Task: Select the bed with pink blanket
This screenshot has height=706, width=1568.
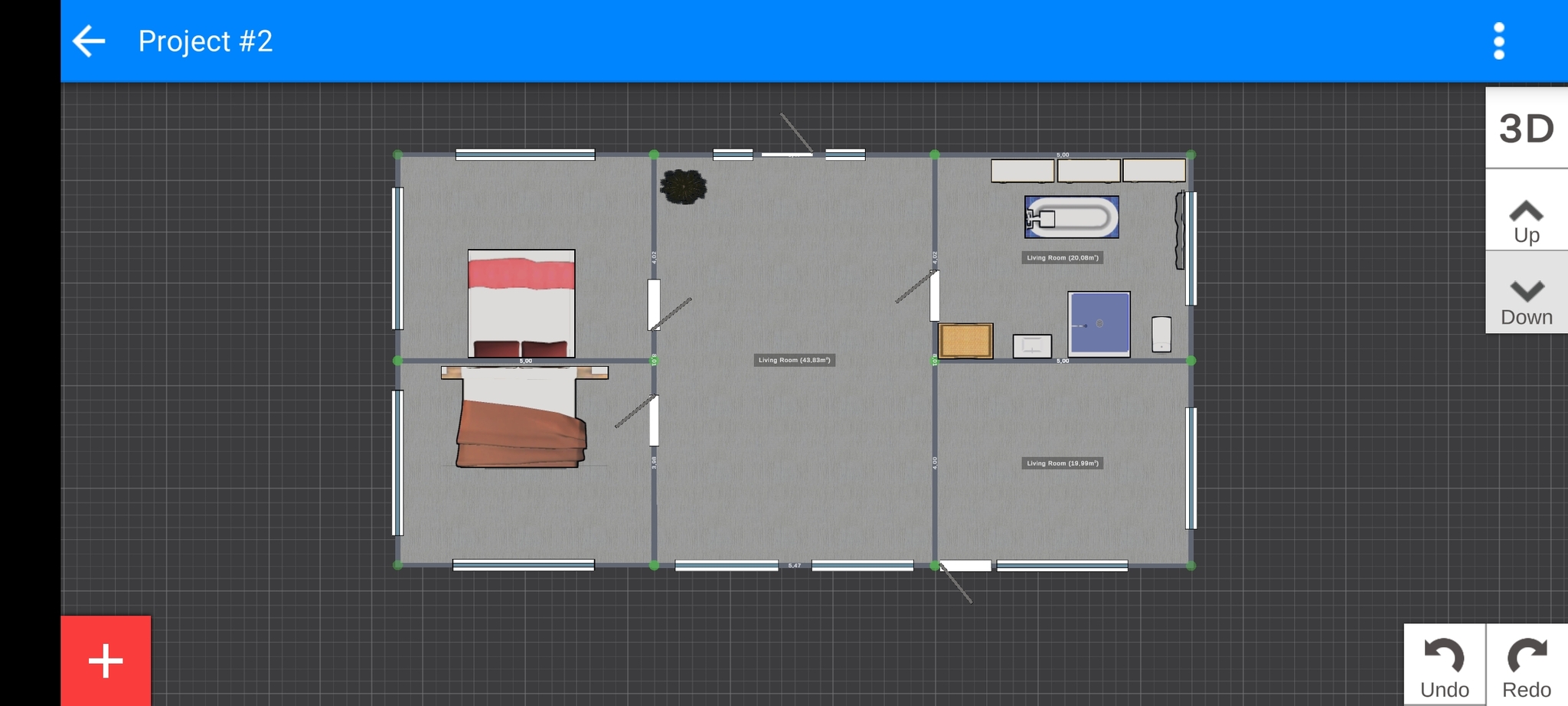Action: coord(521,303)
